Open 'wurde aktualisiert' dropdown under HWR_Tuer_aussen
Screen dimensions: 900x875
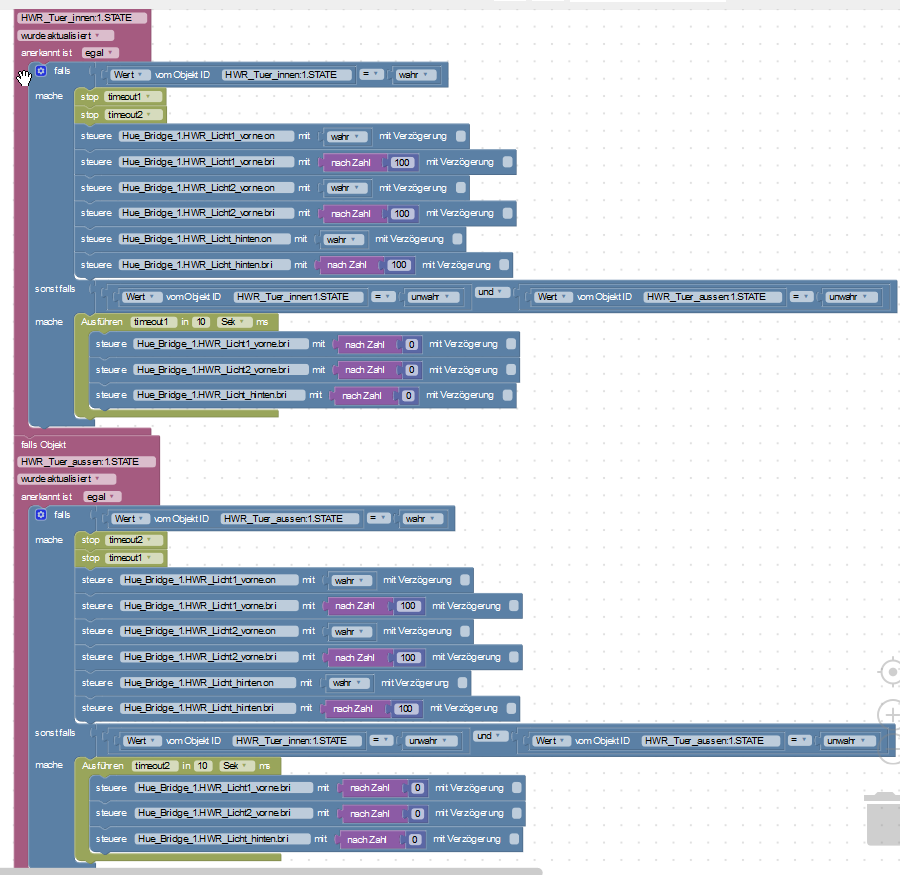(67, 479)
